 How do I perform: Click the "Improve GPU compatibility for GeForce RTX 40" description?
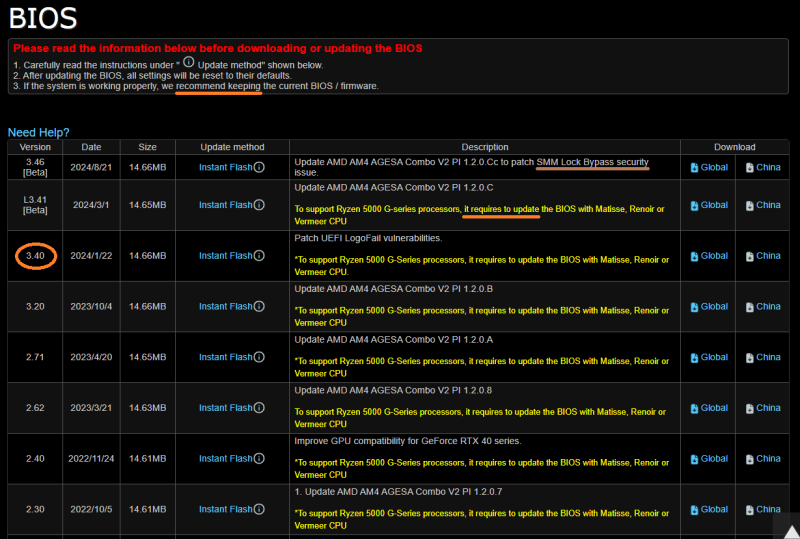click(408, 441)
